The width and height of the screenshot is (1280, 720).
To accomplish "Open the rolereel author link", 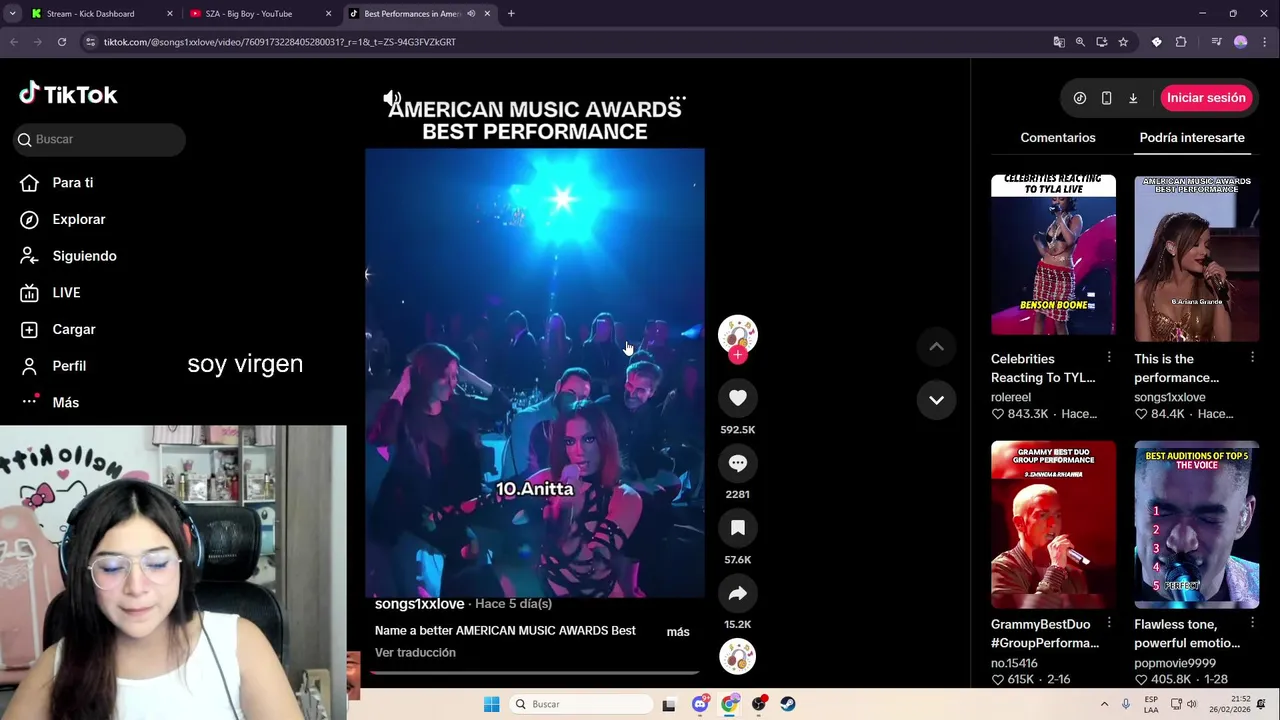I will 1011,398.
